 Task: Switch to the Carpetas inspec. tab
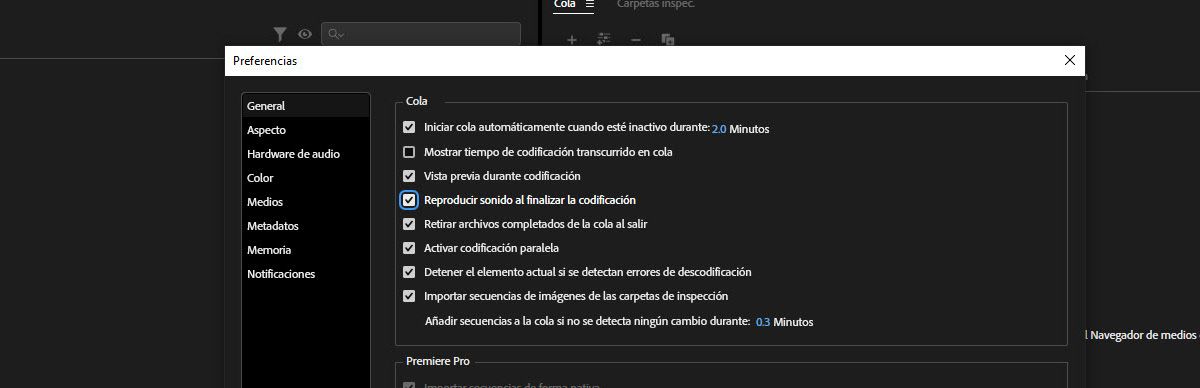tap(656, 4)
